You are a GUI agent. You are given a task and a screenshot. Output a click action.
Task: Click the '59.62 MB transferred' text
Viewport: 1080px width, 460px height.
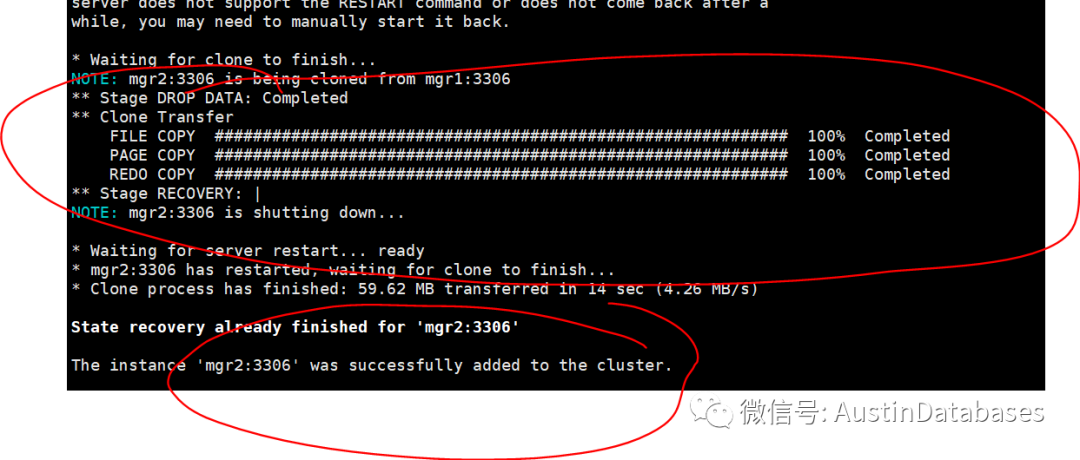[453, 289]
